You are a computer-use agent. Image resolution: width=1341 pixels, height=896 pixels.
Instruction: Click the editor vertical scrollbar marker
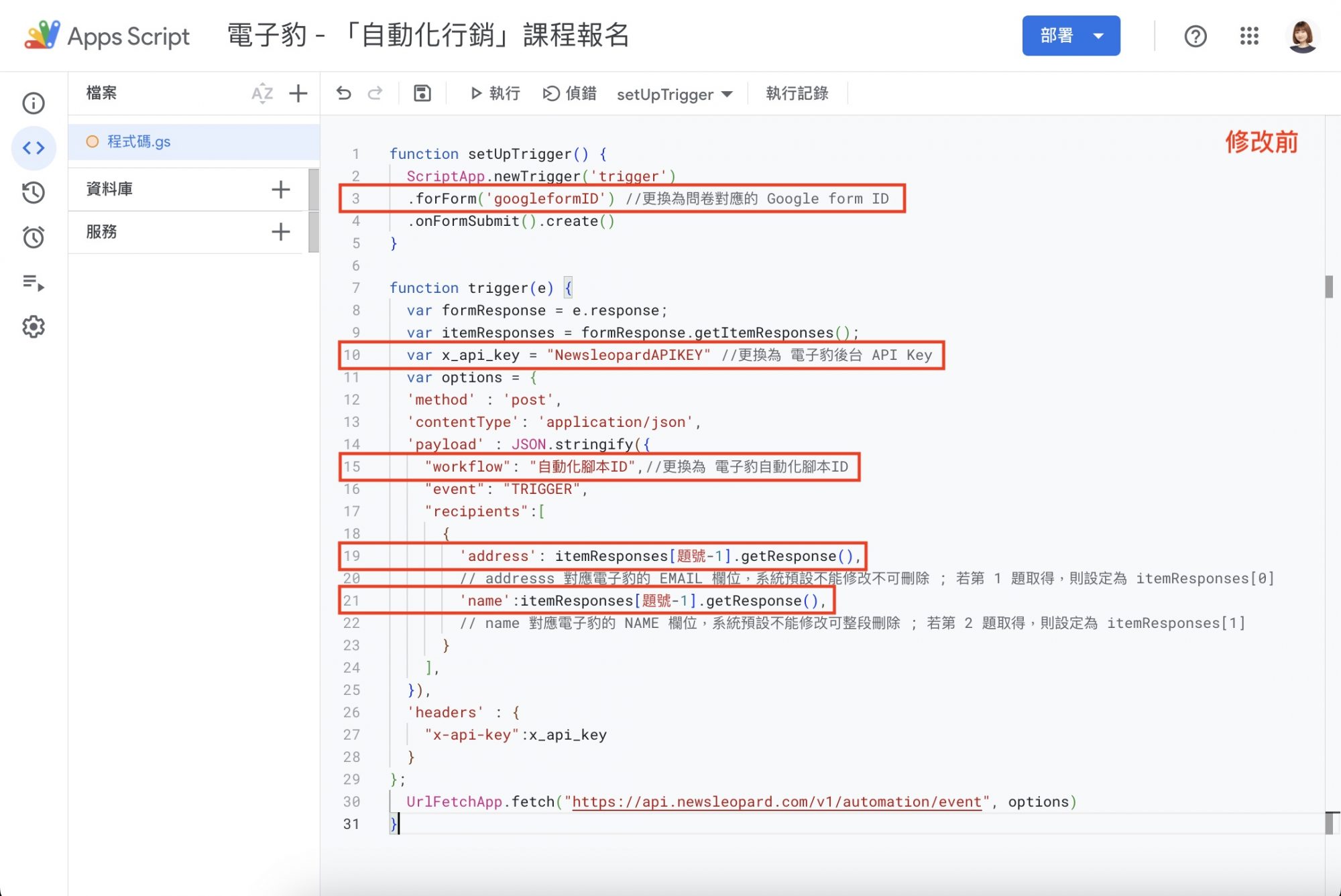click(1329, 287)
